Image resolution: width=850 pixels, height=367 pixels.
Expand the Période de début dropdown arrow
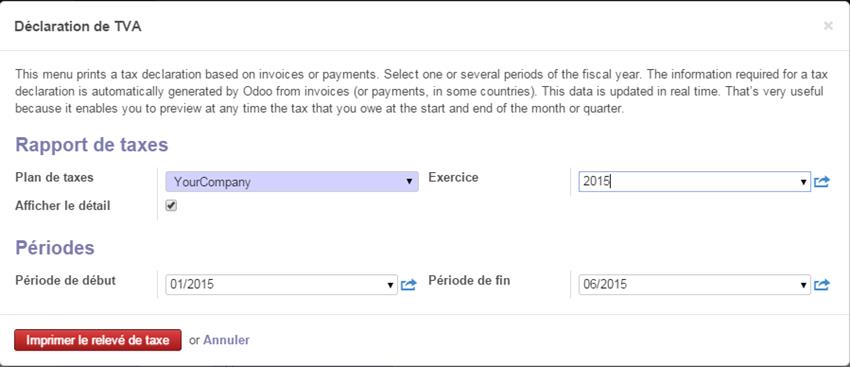[x=390, y=285]
